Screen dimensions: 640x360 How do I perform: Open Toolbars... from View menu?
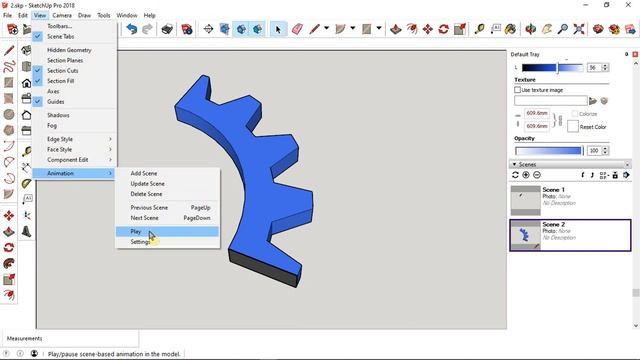point(59,26)
